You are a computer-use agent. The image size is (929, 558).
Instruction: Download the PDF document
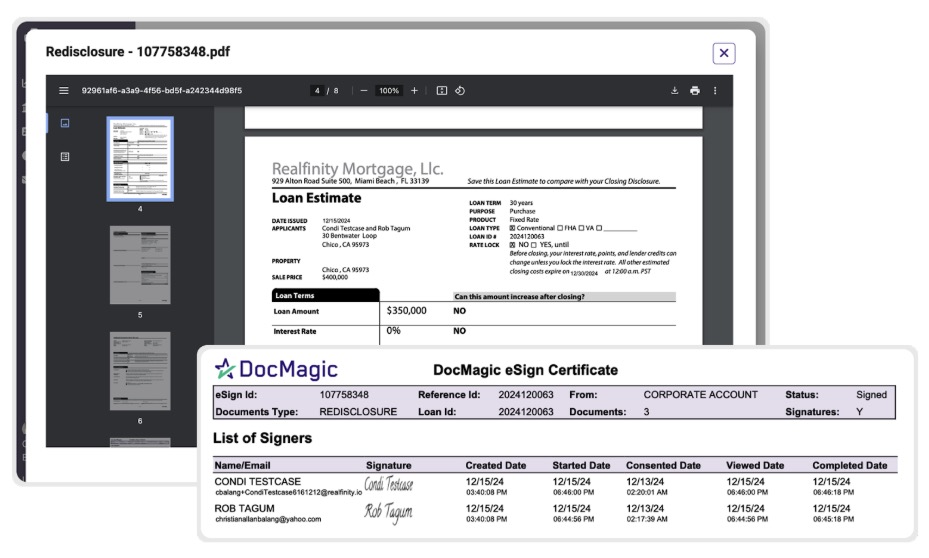pyautogui.click(x=674, y=91)
